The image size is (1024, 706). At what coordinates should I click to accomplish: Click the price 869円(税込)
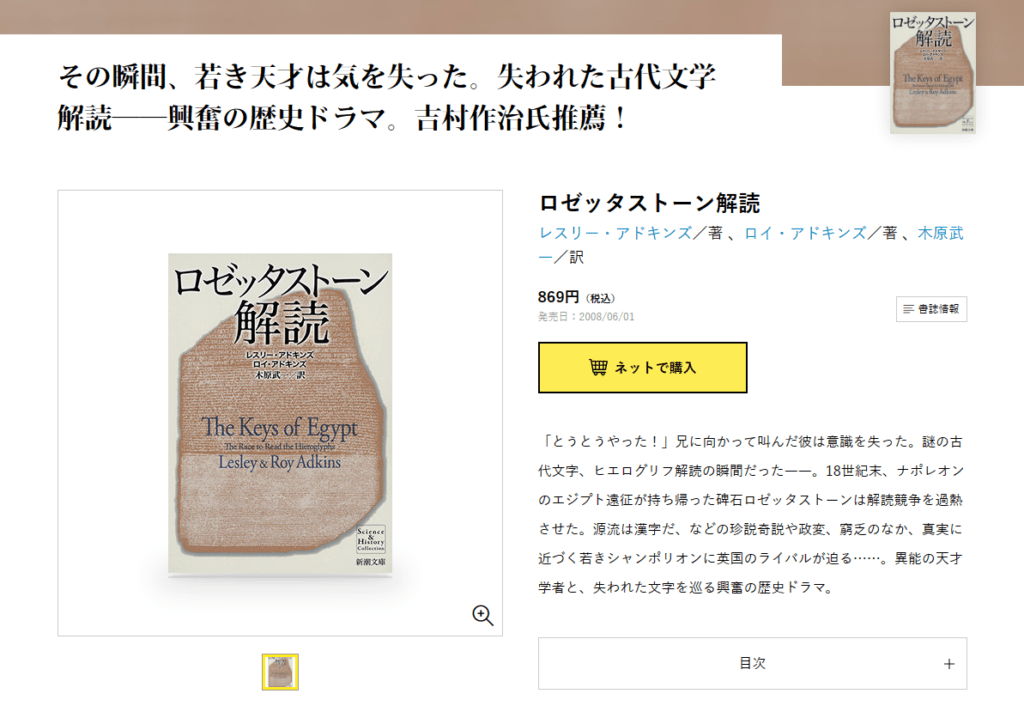[576, 297]
